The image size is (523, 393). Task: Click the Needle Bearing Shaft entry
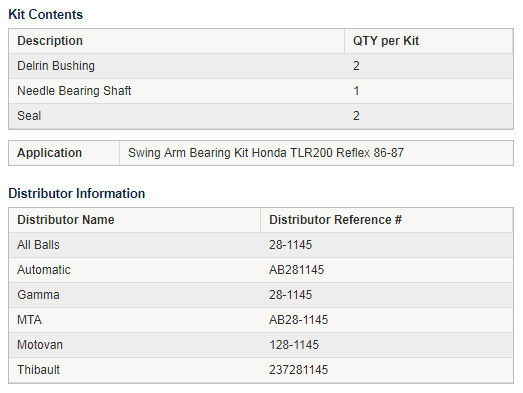tap(74, 91)
